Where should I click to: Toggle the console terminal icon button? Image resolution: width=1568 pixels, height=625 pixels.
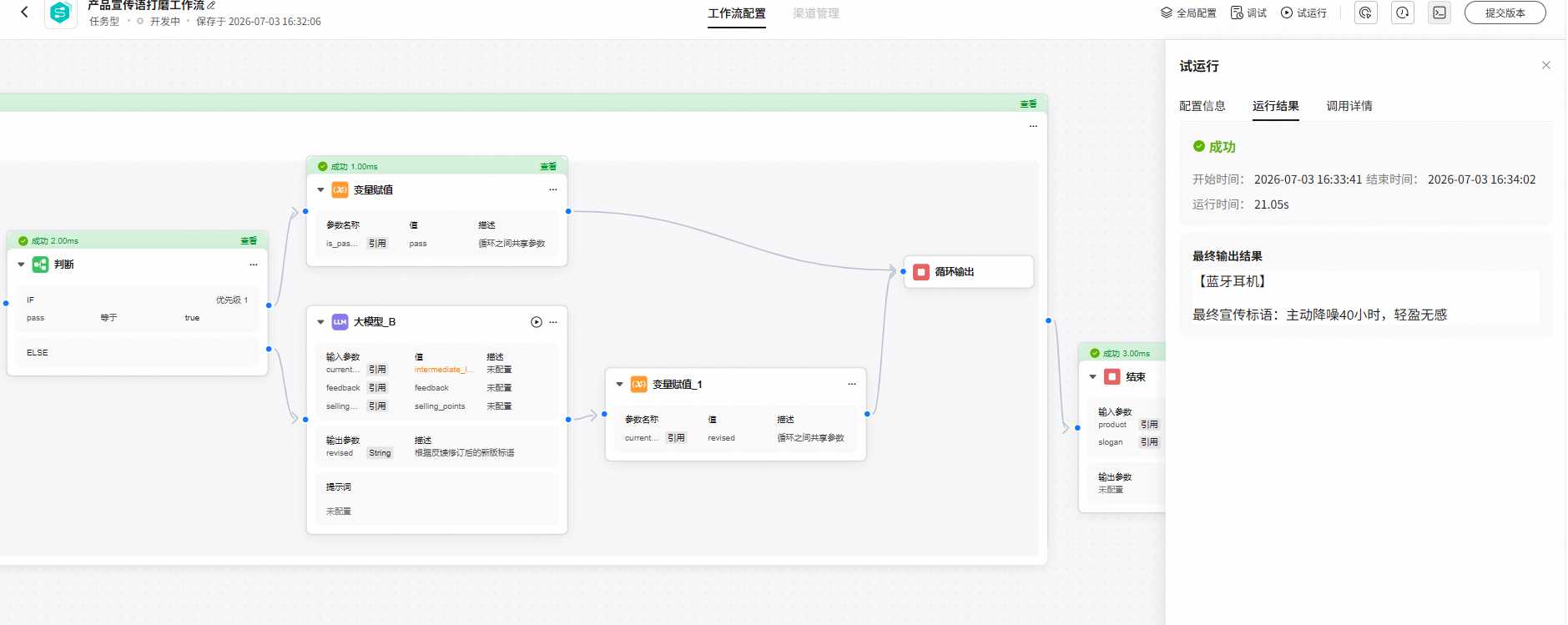coord(1439,13)
